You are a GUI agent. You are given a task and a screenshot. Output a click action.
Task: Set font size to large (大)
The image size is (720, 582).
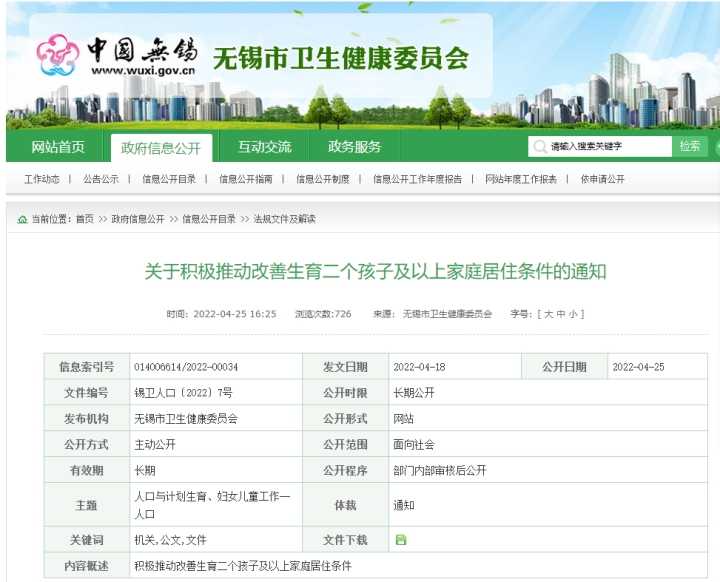[x=549, y=314]
